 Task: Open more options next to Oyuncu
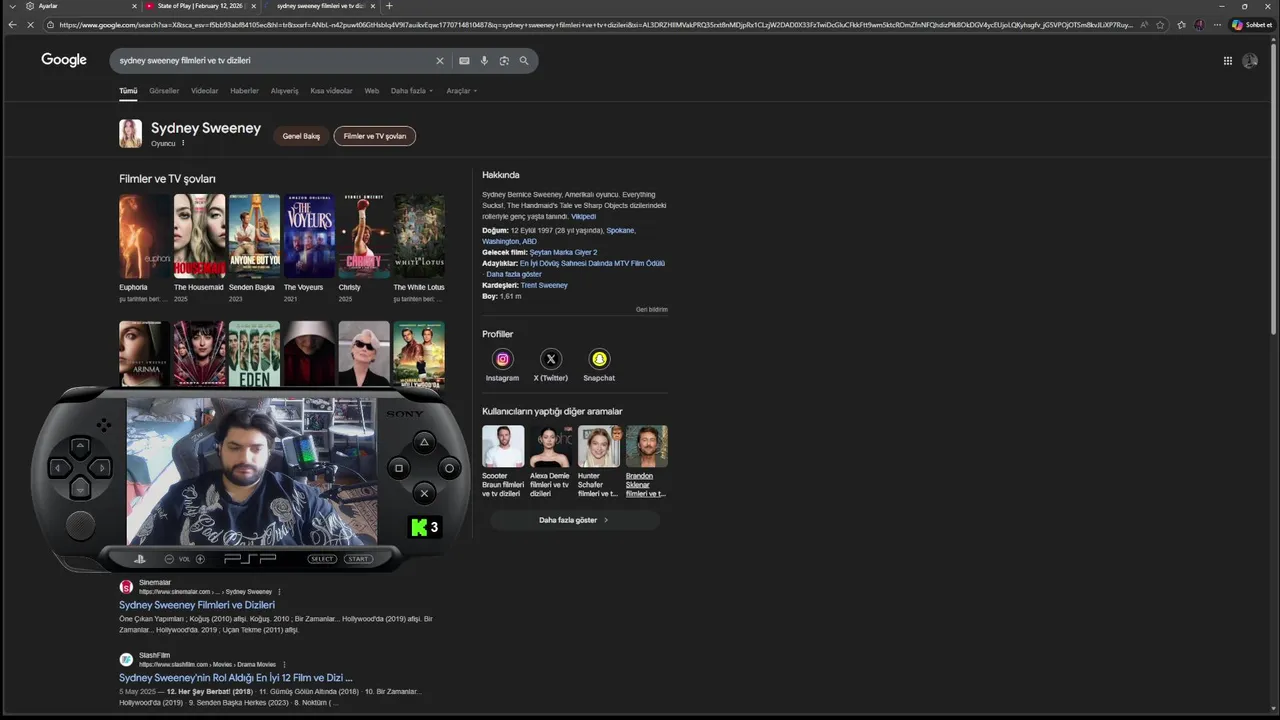point(183,143)
